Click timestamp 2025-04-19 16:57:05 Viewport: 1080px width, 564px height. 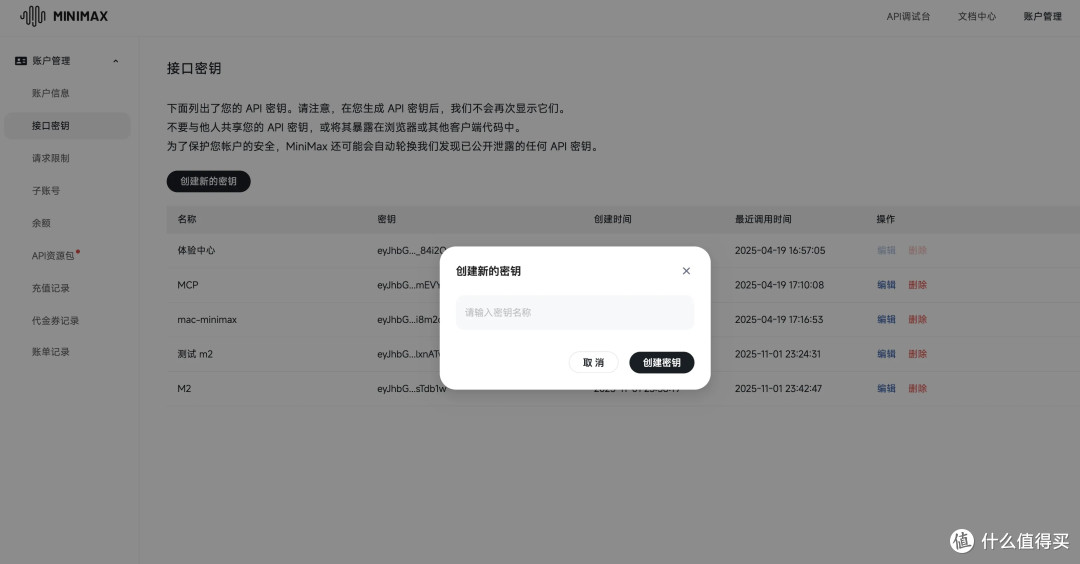pos(780,250)
